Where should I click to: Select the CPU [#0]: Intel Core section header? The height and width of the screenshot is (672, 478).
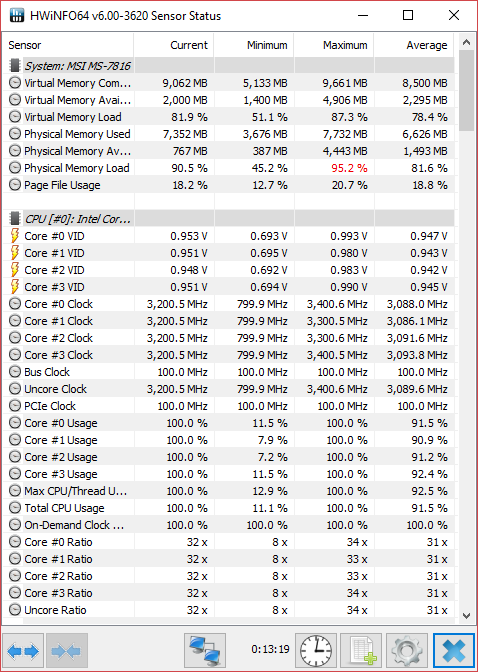[228, 219]
